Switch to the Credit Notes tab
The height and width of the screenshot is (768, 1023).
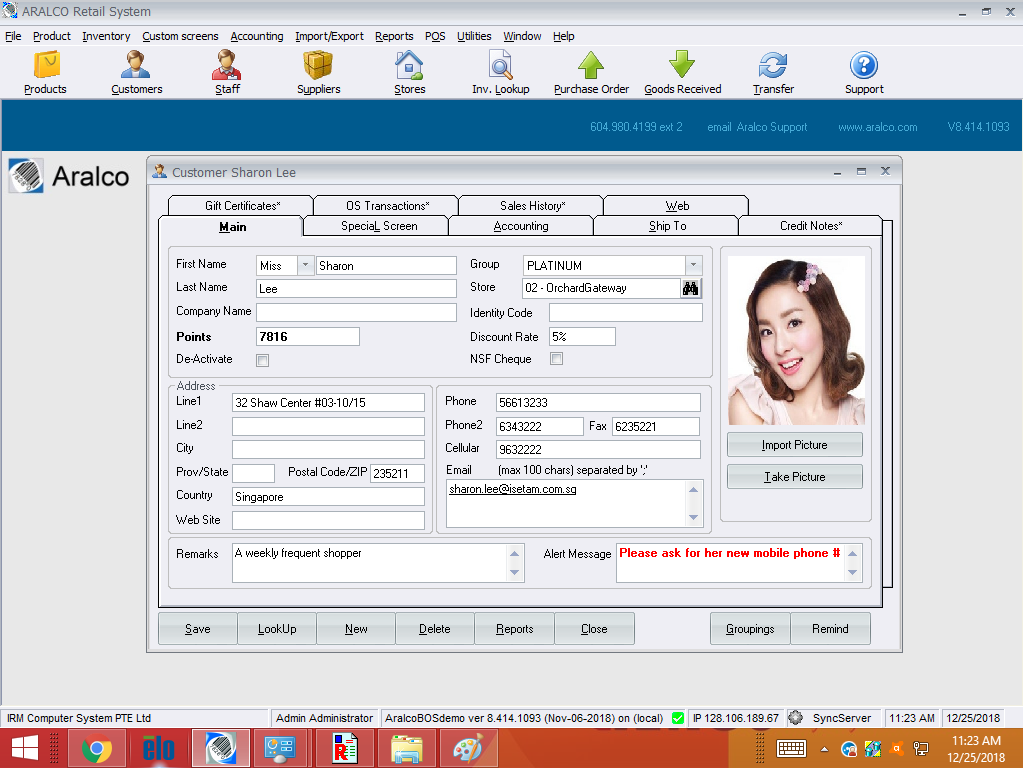[811, 226]
